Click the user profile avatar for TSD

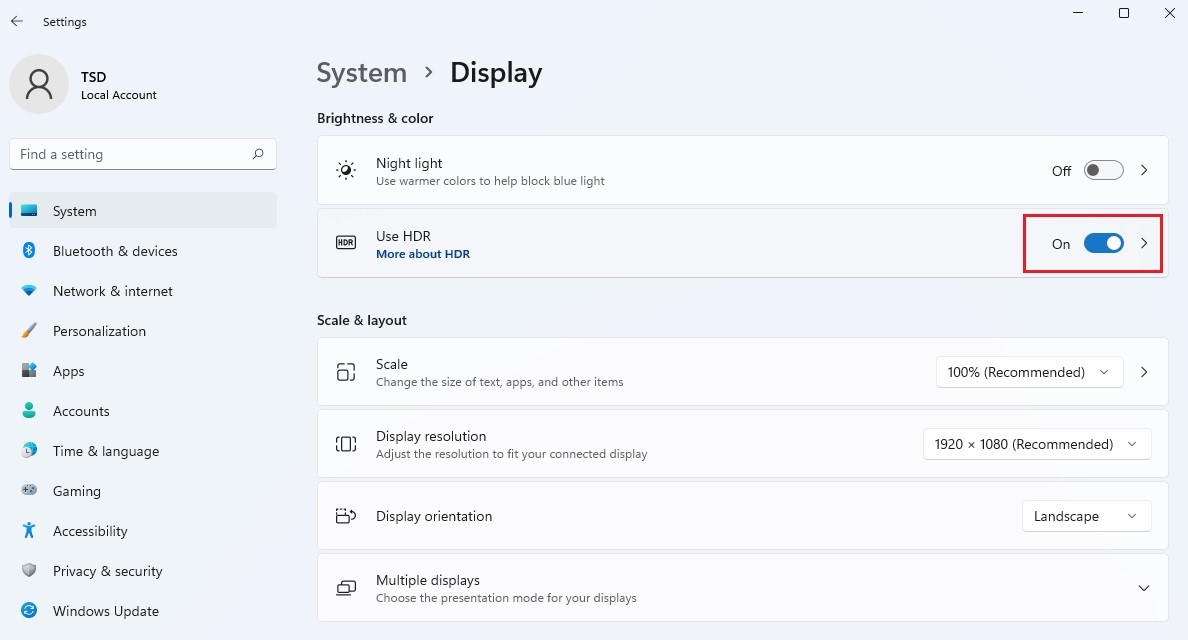39,84
